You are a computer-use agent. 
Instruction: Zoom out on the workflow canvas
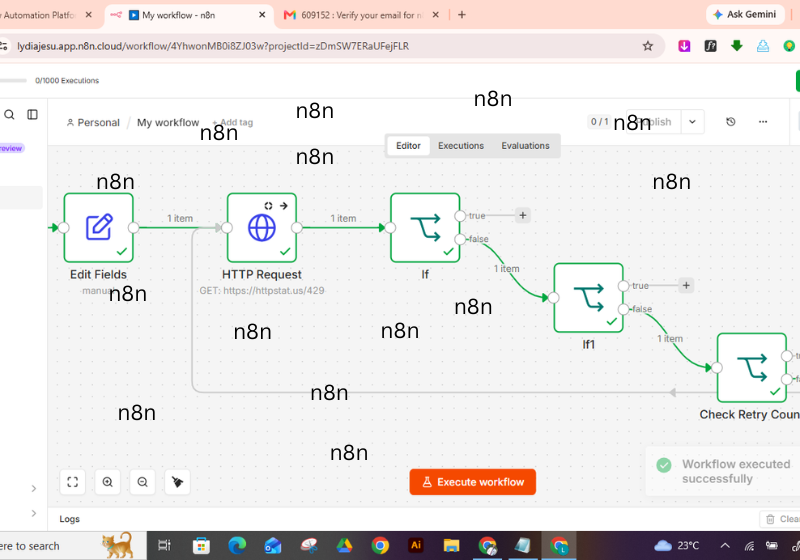tap(142, 482)
